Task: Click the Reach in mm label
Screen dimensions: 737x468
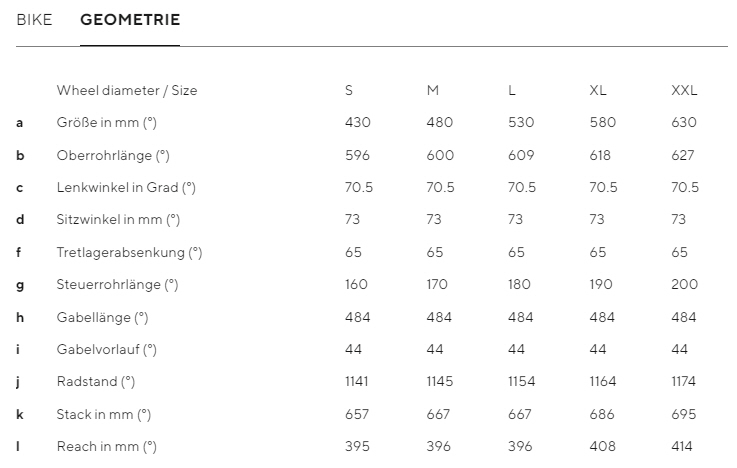Action: [x=106, y=446]
